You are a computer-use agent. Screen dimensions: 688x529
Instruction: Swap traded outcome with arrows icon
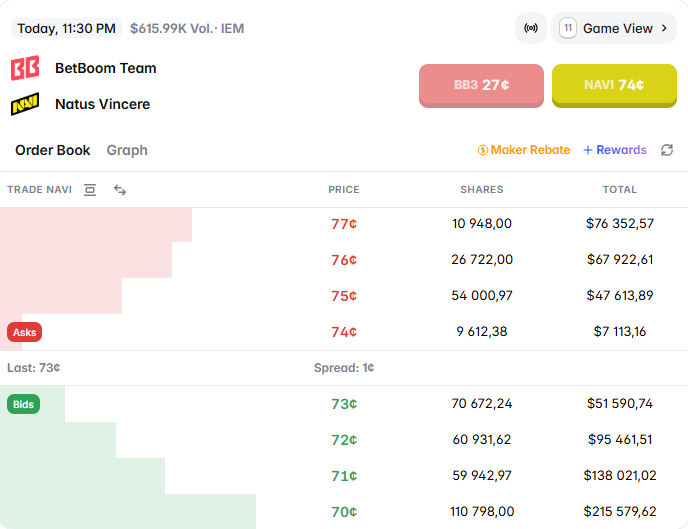tap(120, 189)
